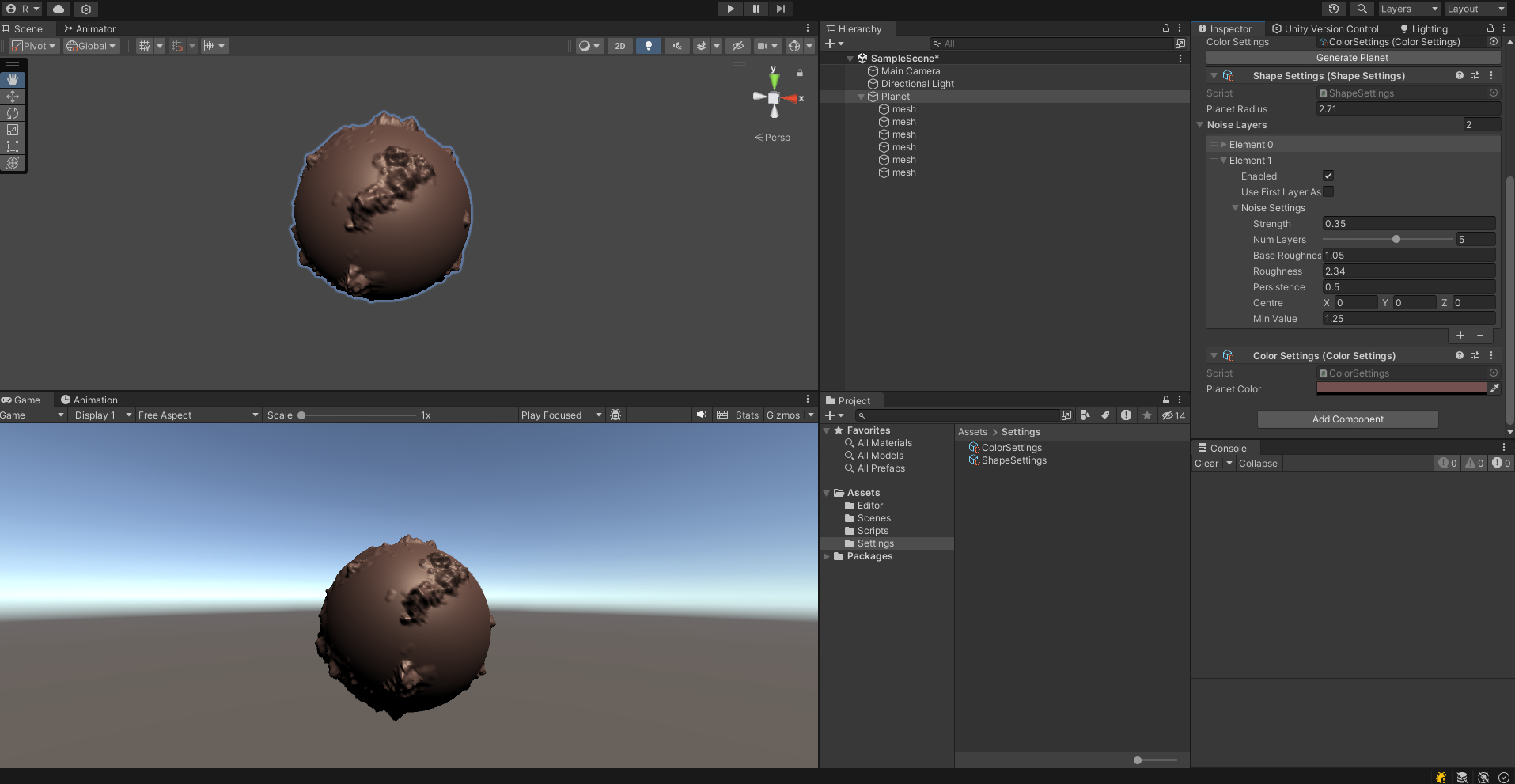Remove noise layer with minus button
1515x784 pixels.
(x=1480, y=335)
